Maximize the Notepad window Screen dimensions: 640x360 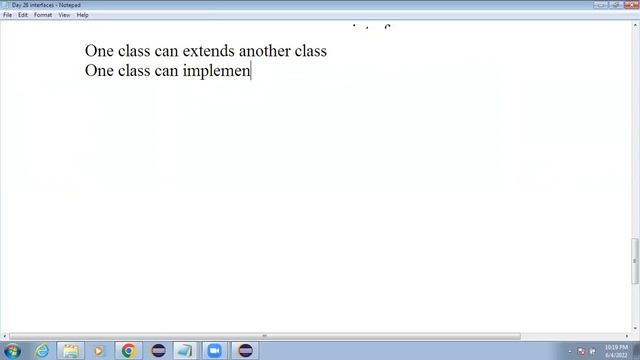coord(616,5)
